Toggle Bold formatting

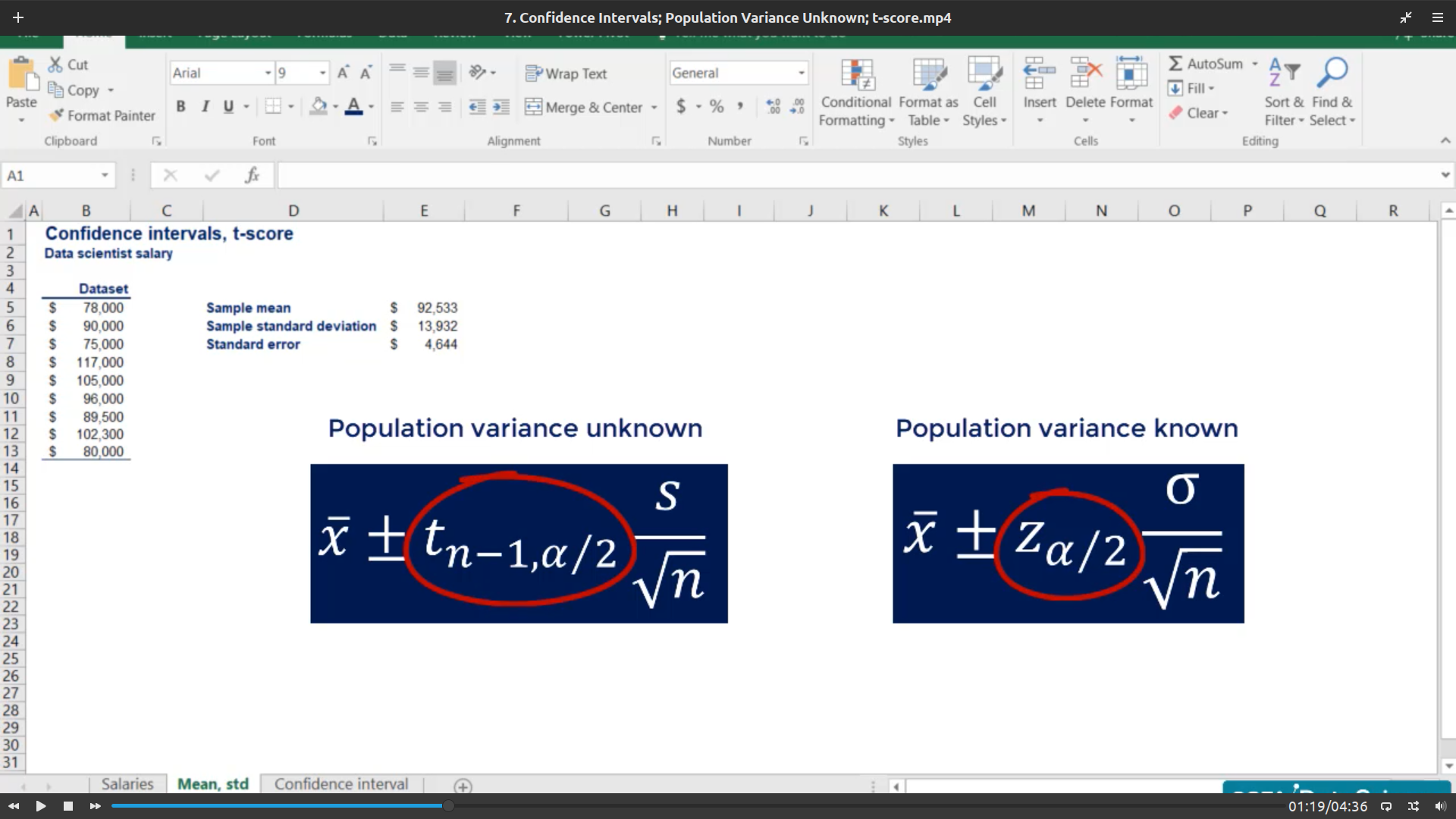coord(180,107)
